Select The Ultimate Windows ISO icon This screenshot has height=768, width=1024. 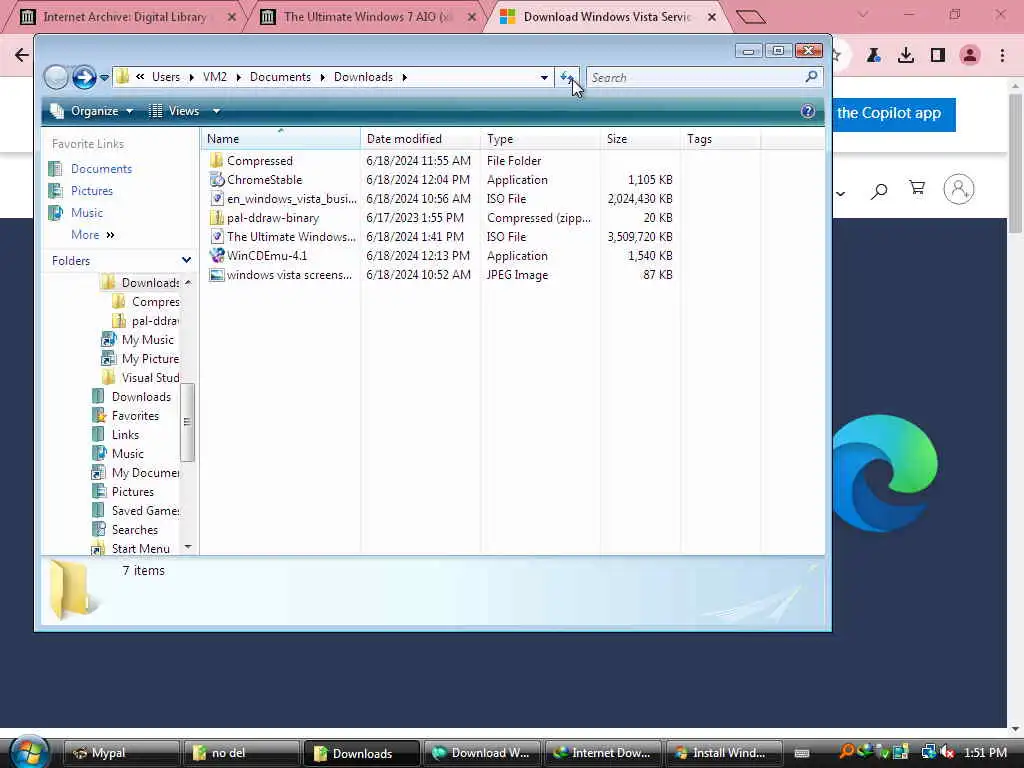click(x=216, y=236)
